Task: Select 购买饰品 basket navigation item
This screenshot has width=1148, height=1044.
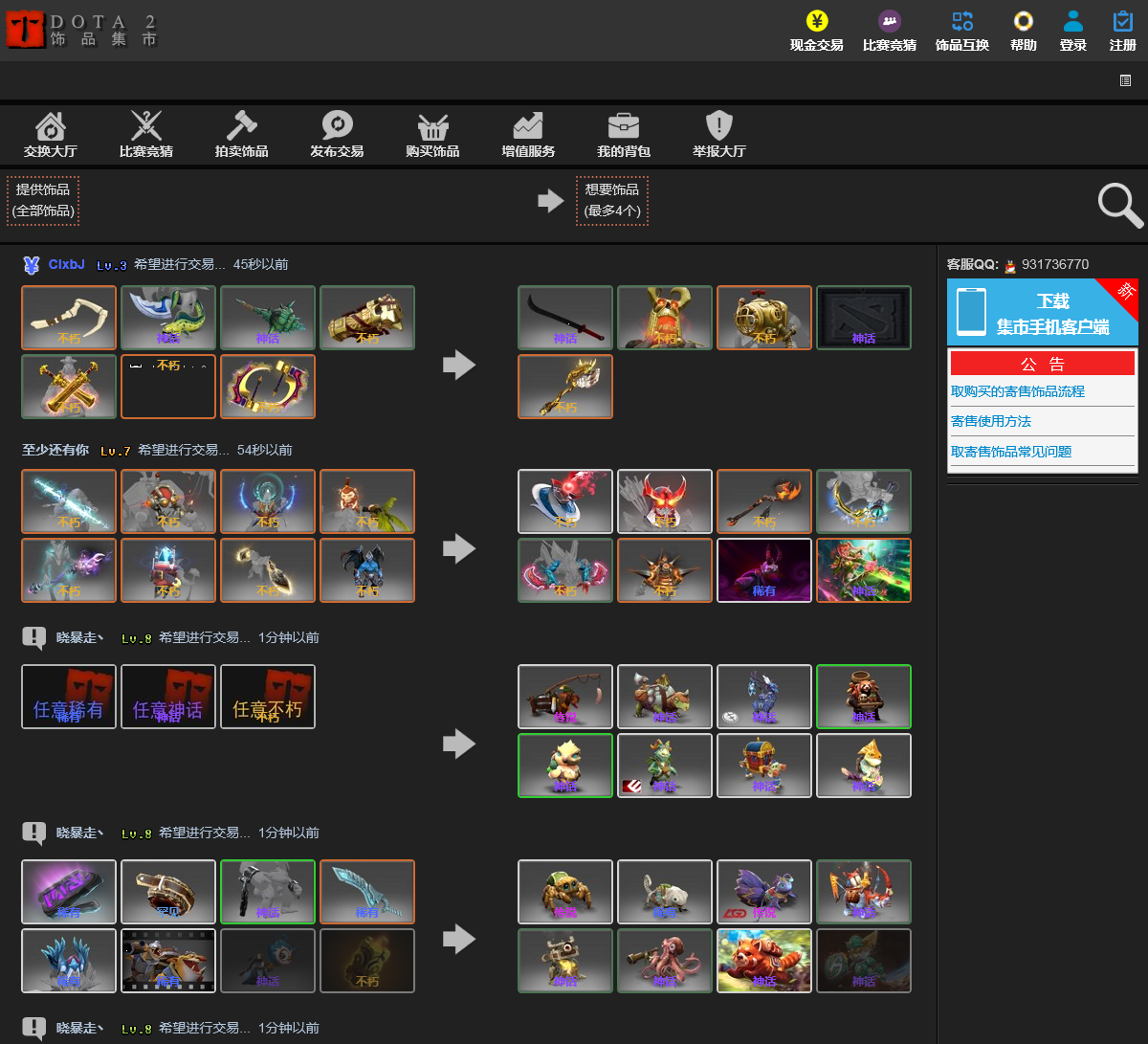Action: click(x=432, y=134)
